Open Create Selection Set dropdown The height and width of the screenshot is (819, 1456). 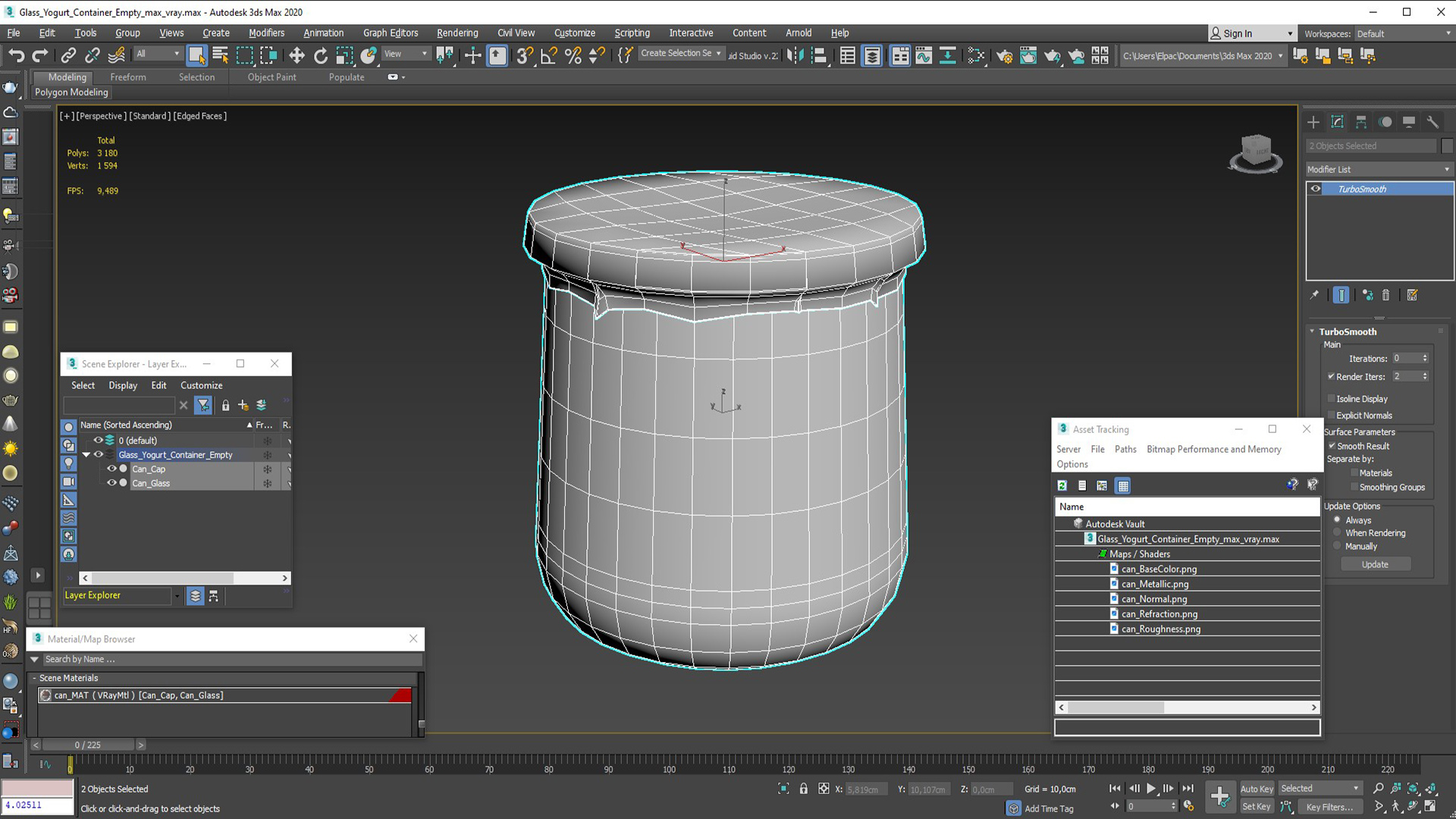point(681,54)
